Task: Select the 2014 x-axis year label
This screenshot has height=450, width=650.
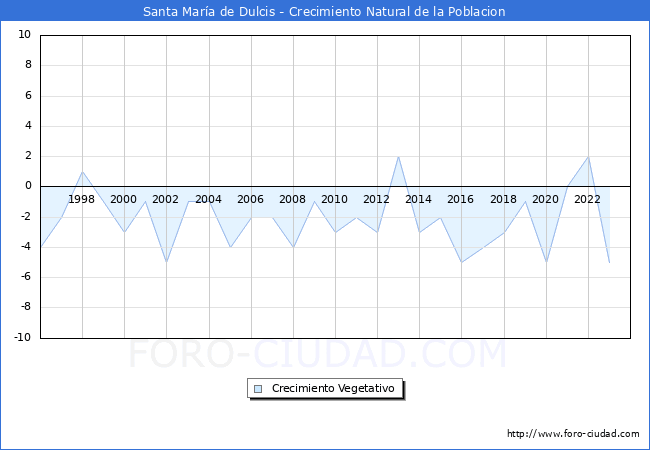Action: pos(418,199)
